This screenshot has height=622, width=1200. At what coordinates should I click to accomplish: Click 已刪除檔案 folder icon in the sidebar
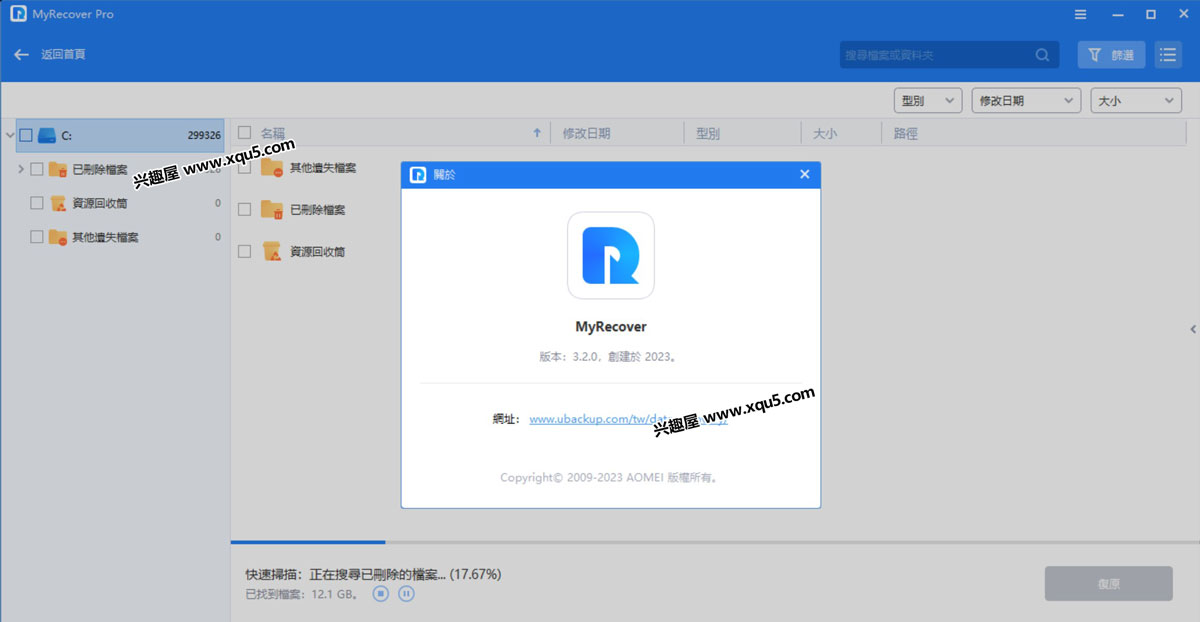(58, 169)
